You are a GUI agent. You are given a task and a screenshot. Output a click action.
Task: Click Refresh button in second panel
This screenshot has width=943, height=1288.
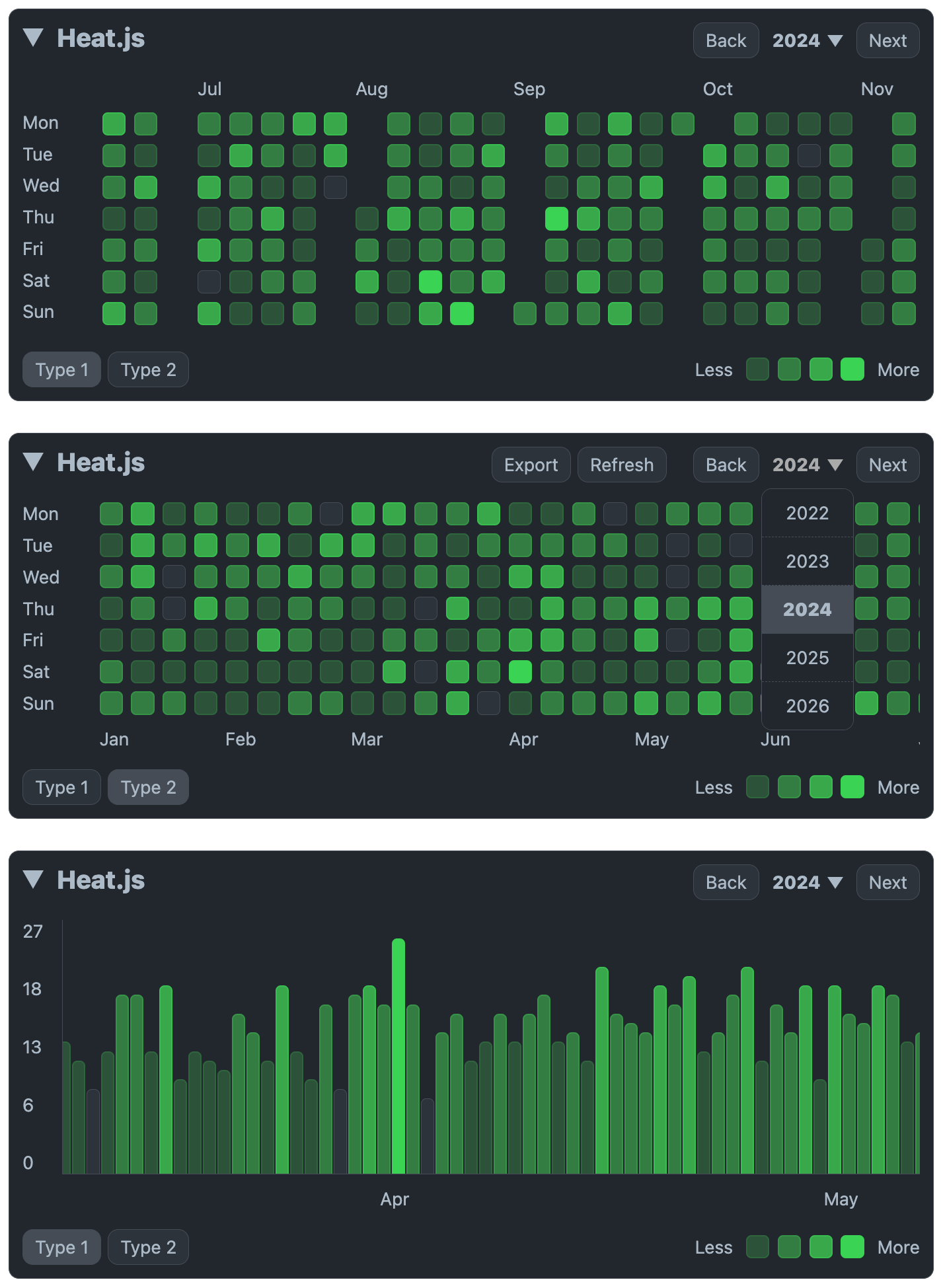tap(622, 465)
